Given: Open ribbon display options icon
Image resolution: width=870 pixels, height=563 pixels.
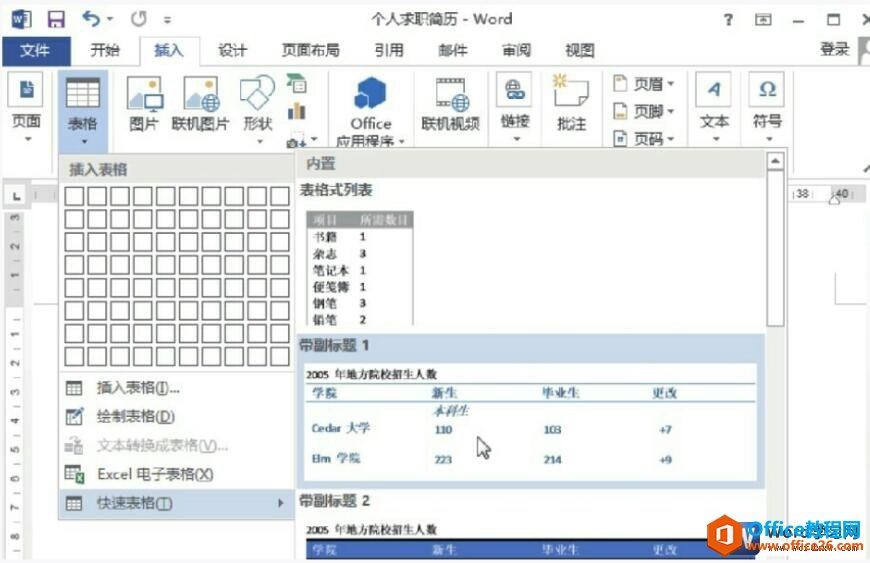Looking at the screenshot, I should coord(763,20).
